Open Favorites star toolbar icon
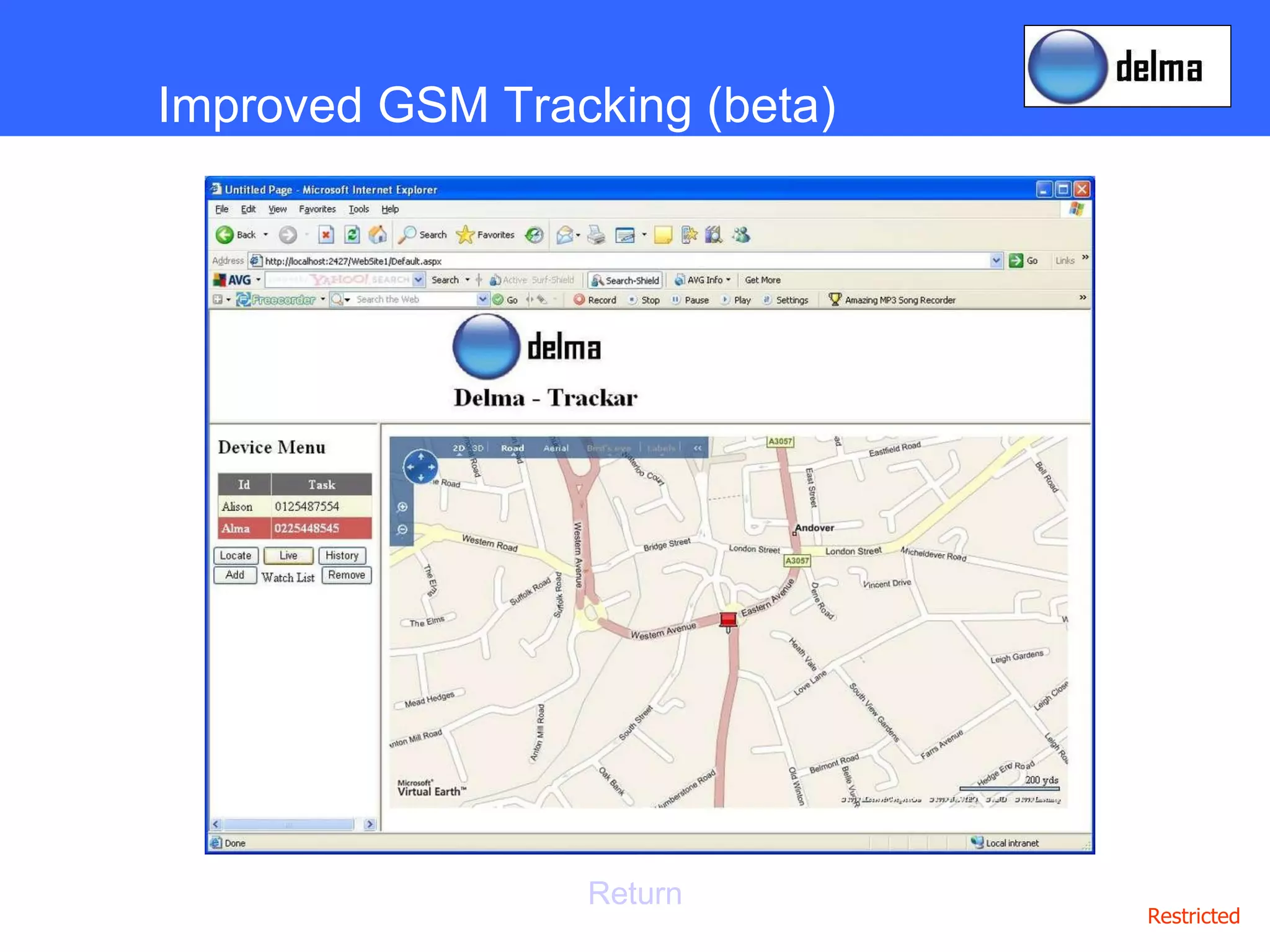1270x952 pixels. pyautogui.click(x=464, y=235)
